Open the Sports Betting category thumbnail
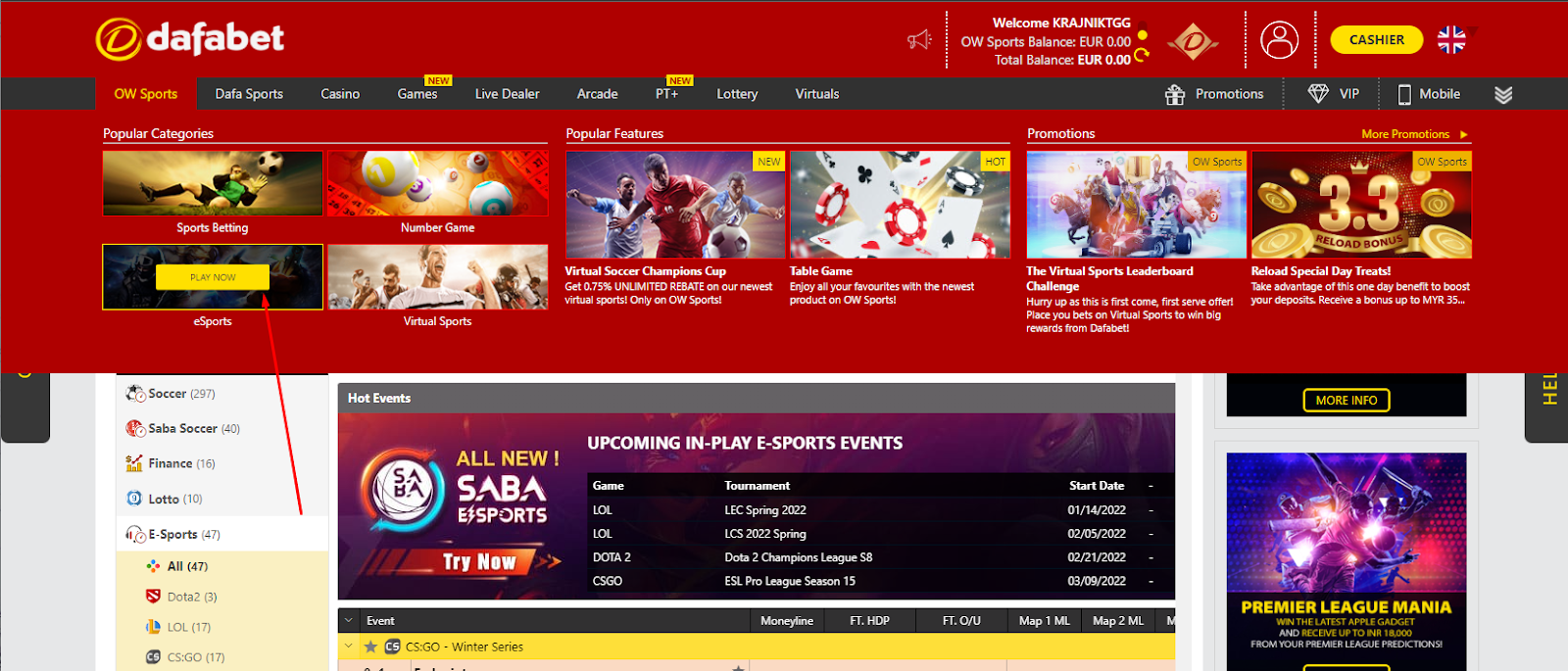Viewport: 1568px width, 671px height. 213,183
